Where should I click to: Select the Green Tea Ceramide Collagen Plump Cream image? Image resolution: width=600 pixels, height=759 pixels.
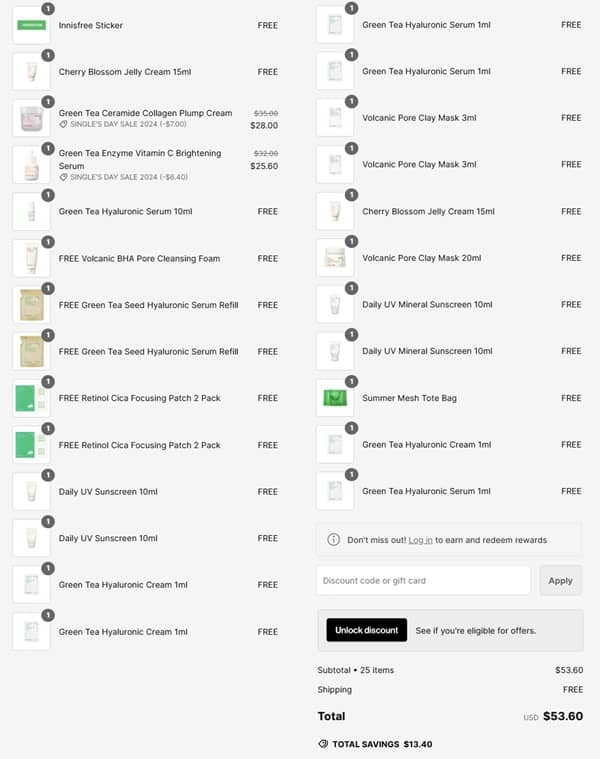tap(31, 119)
